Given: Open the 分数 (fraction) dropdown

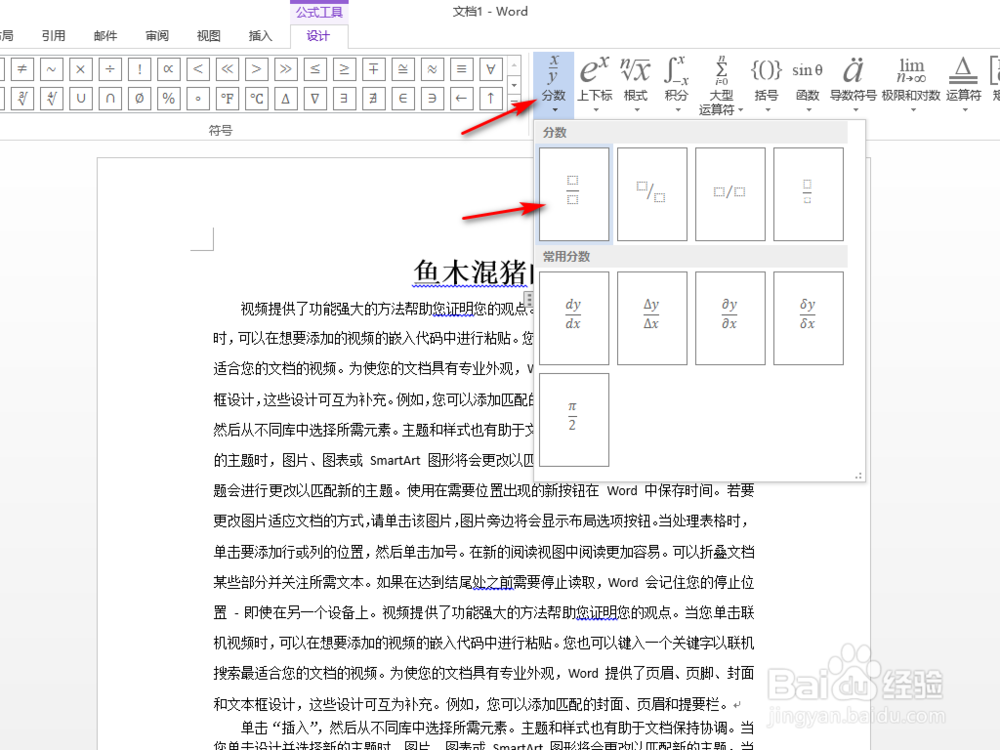Looking at the screenshot, I should (x=554, y=84).
